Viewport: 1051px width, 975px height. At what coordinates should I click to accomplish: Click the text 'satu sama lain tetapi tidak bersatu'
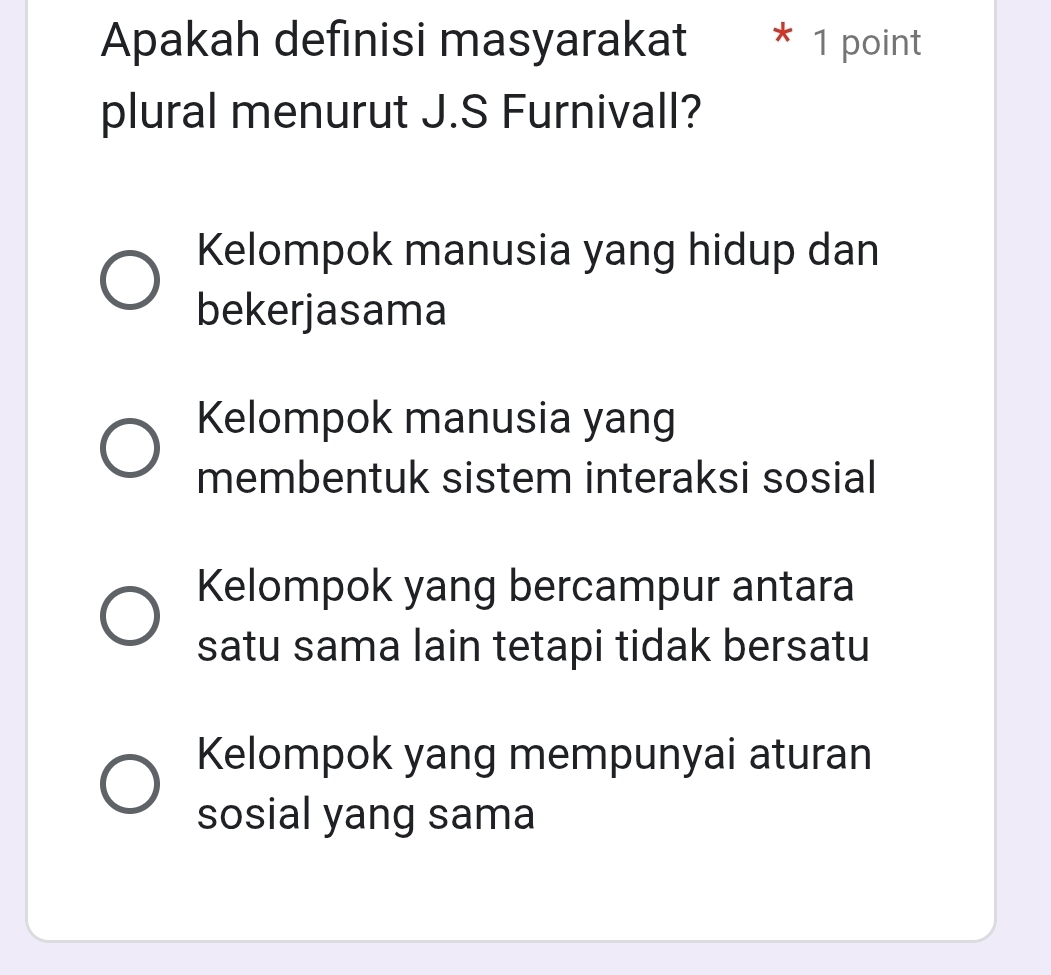pyautogui.click(x=533, y=647)
